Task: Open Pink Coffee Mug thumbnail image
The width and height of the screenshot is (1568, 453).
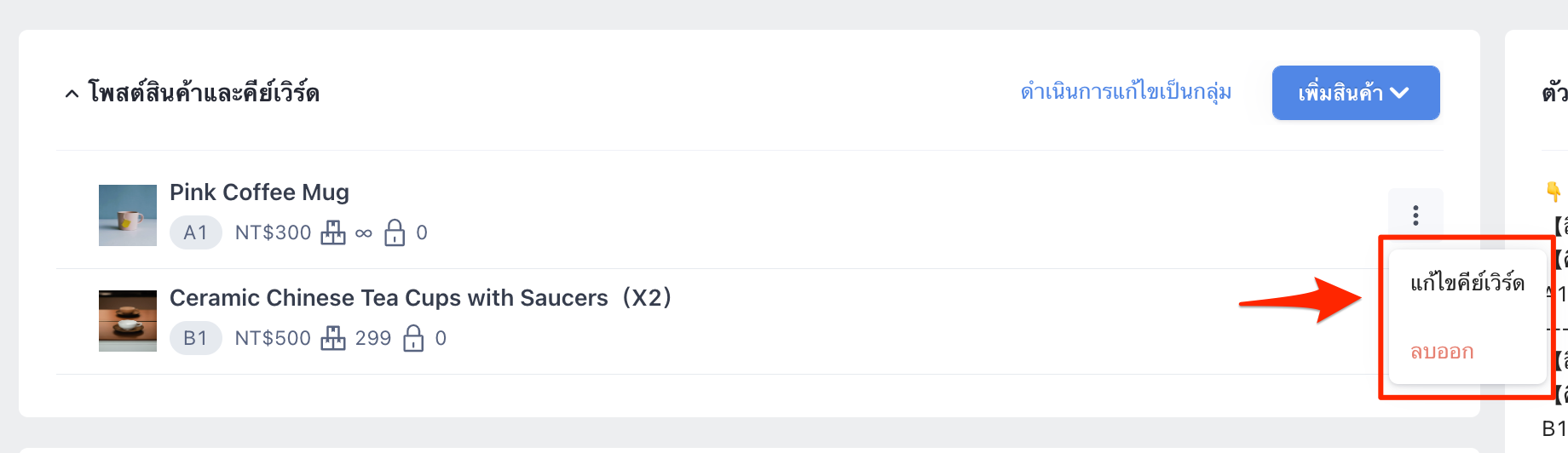Action: pos(128,215)
